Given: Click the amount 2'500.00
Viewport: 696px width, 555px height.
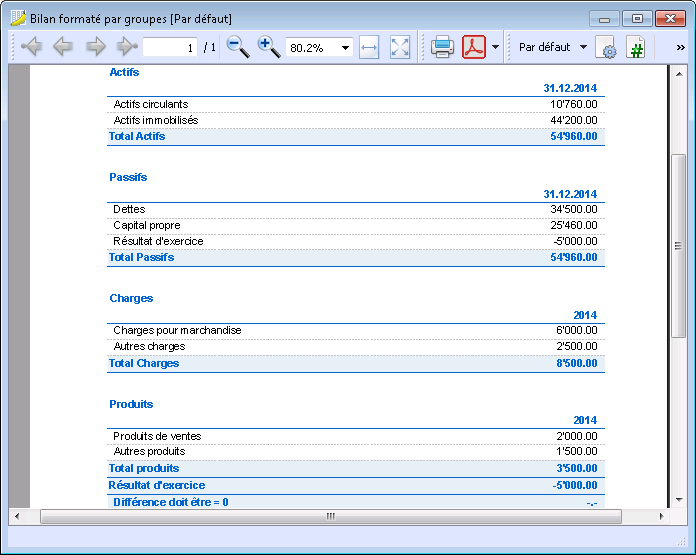Looking at the screenshot, I should (577, 346).
